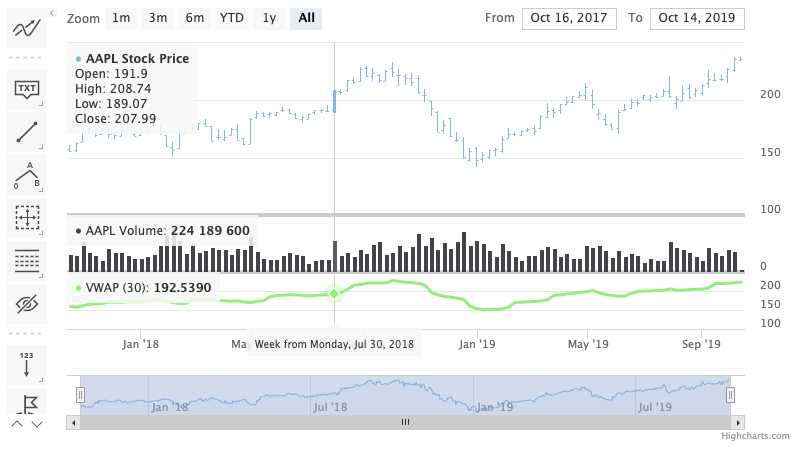Image resolution: width=800 pixels, height=452 pixels.
Task: Click the green VWAP diamond marker
Action: point(334,294)
